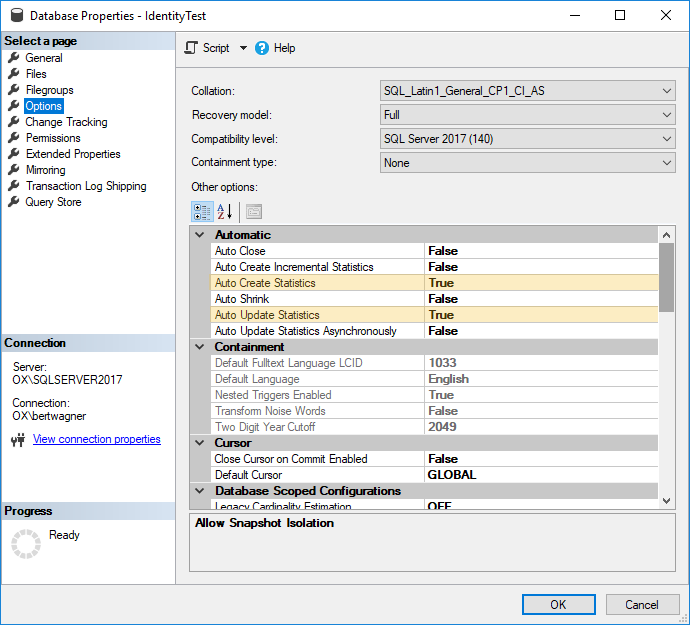Viewport: 690px width, 625px height.
Task: Click the Cancel button
Action: (642, 604)
